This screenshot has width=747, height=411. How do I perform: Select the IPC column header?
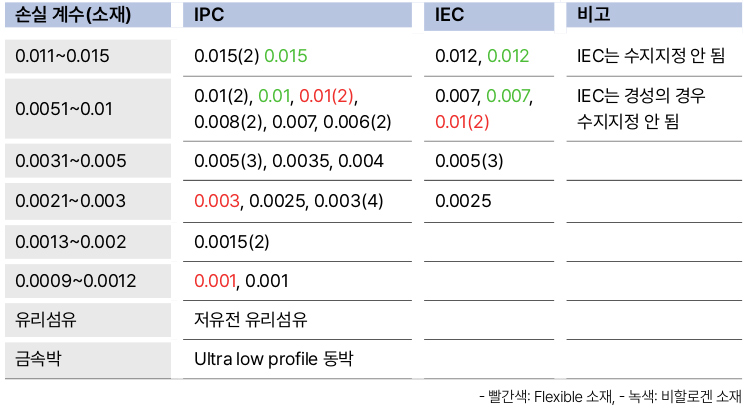[x=297, y=15]
